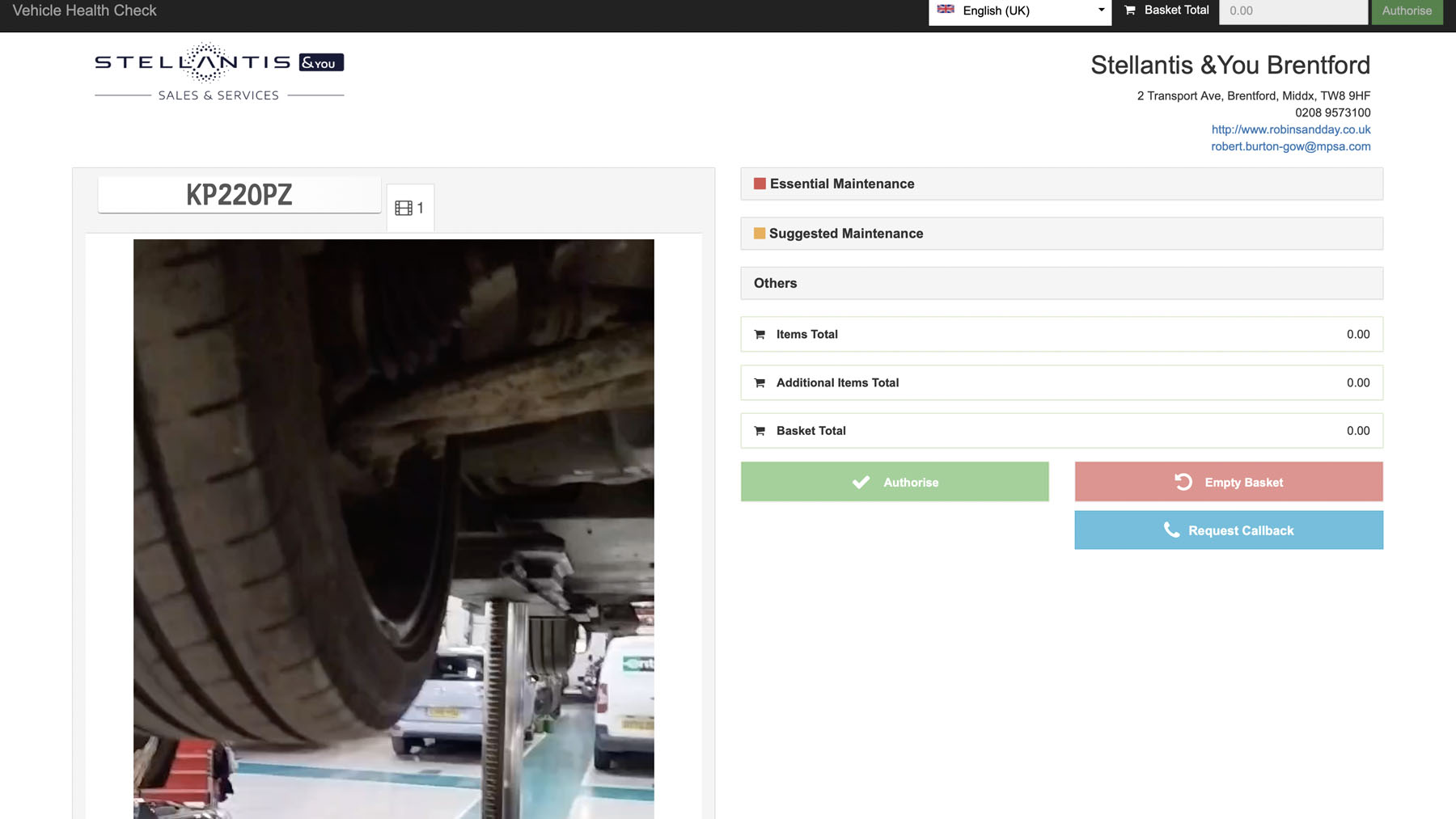Viewport: 1456px width, 819px height.
Task: Click the Stellantis &You Brentford heading
Action: coord(1230,65)
